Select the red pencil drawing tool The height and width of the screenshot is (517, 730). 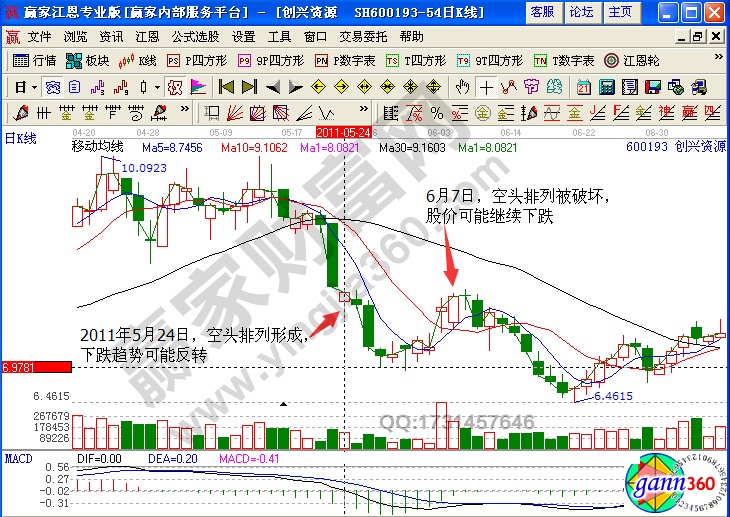pyautogui.click(x=21, y=113)
